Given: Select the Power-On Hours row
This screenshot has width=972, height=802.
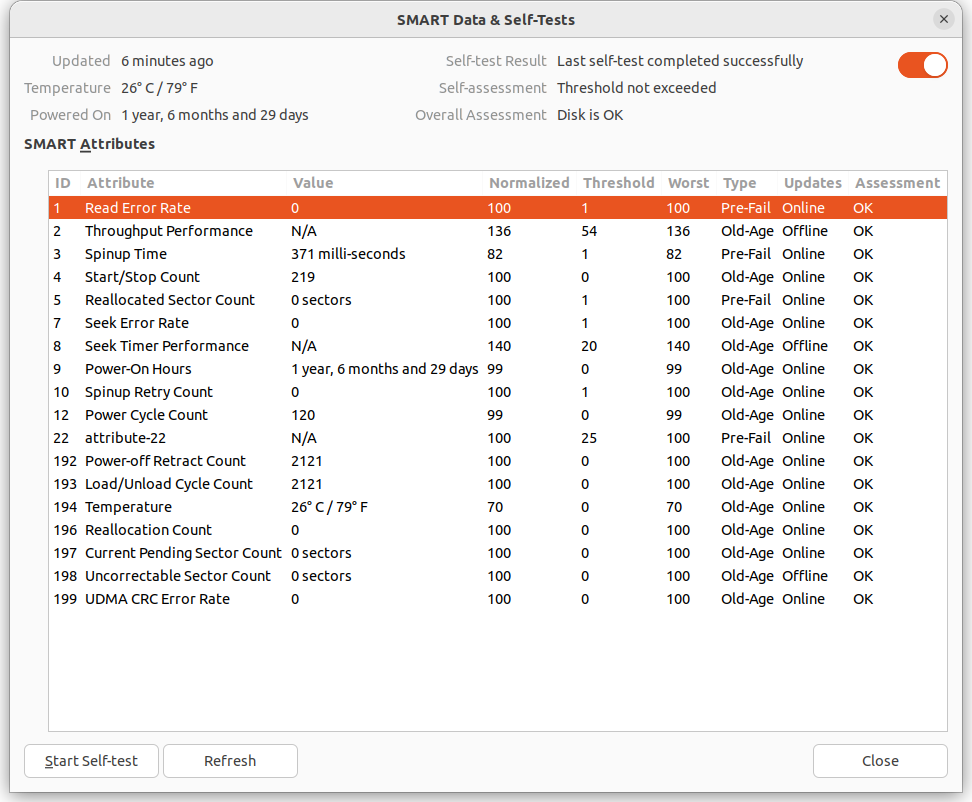Looking at the screenshot, I should [x=138, y=369].
